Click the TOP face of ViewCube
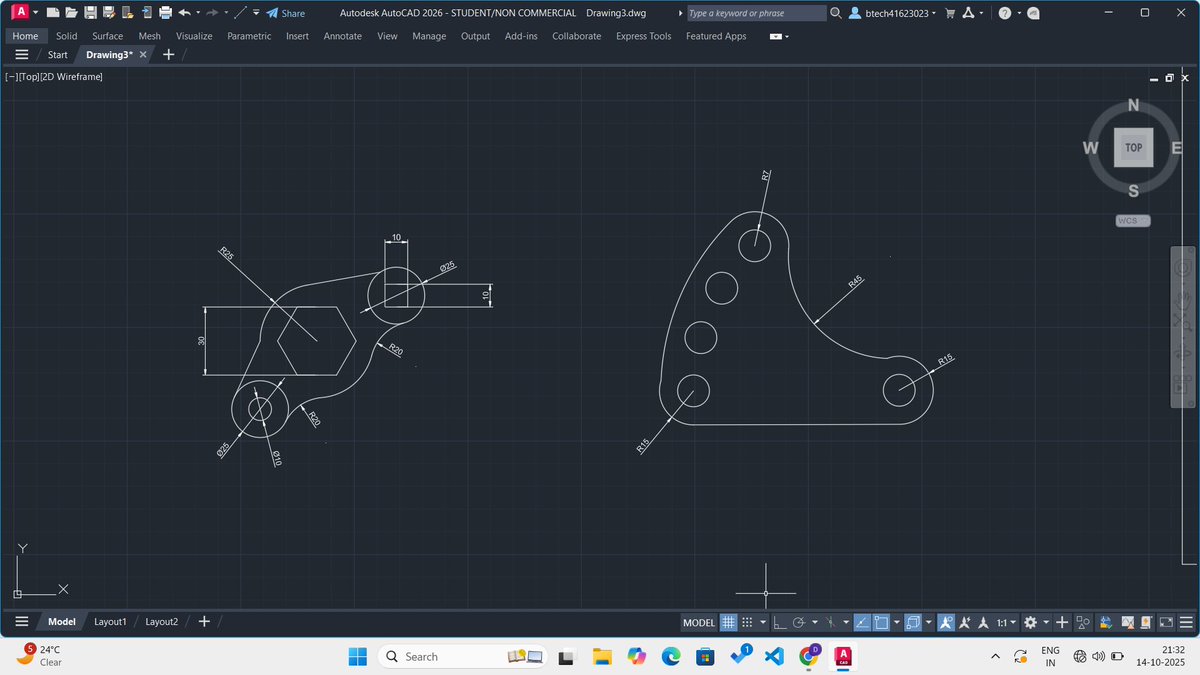Screen dimensions: 1200x675 [x=1133, y=147]
